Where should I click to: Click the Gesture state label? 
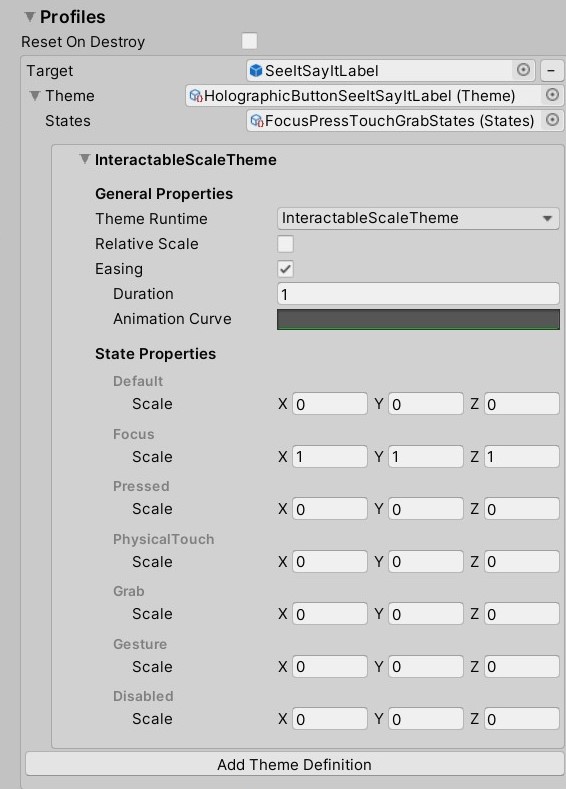140,644
